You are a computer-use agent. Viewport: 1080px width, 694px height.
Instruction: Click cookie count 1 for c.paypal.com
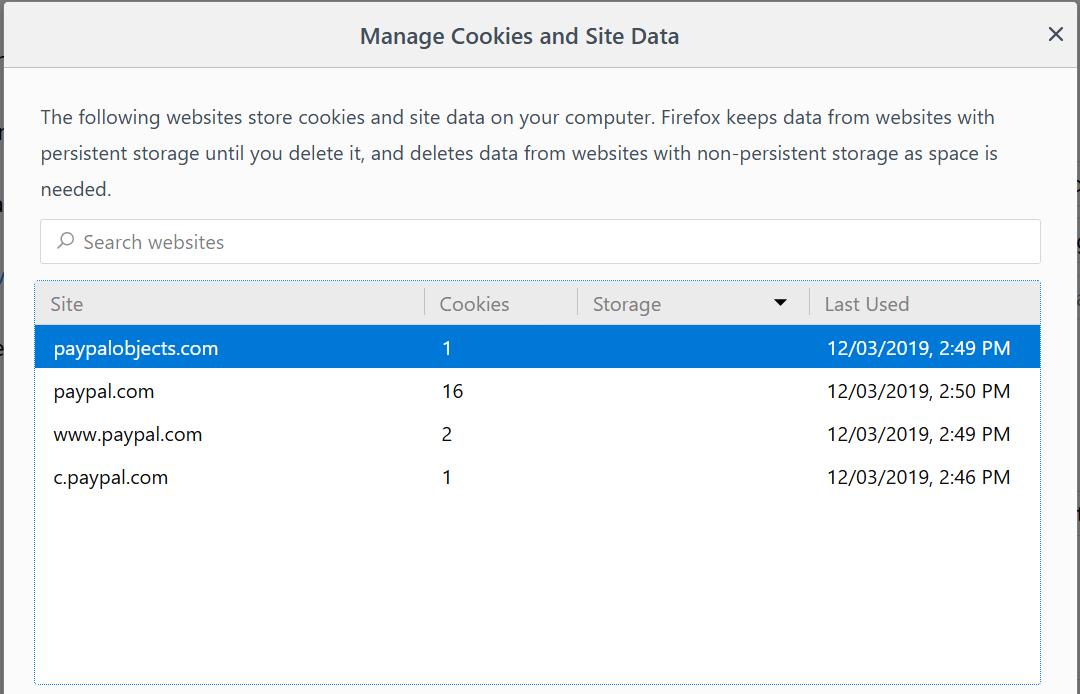tap(447, 477)
